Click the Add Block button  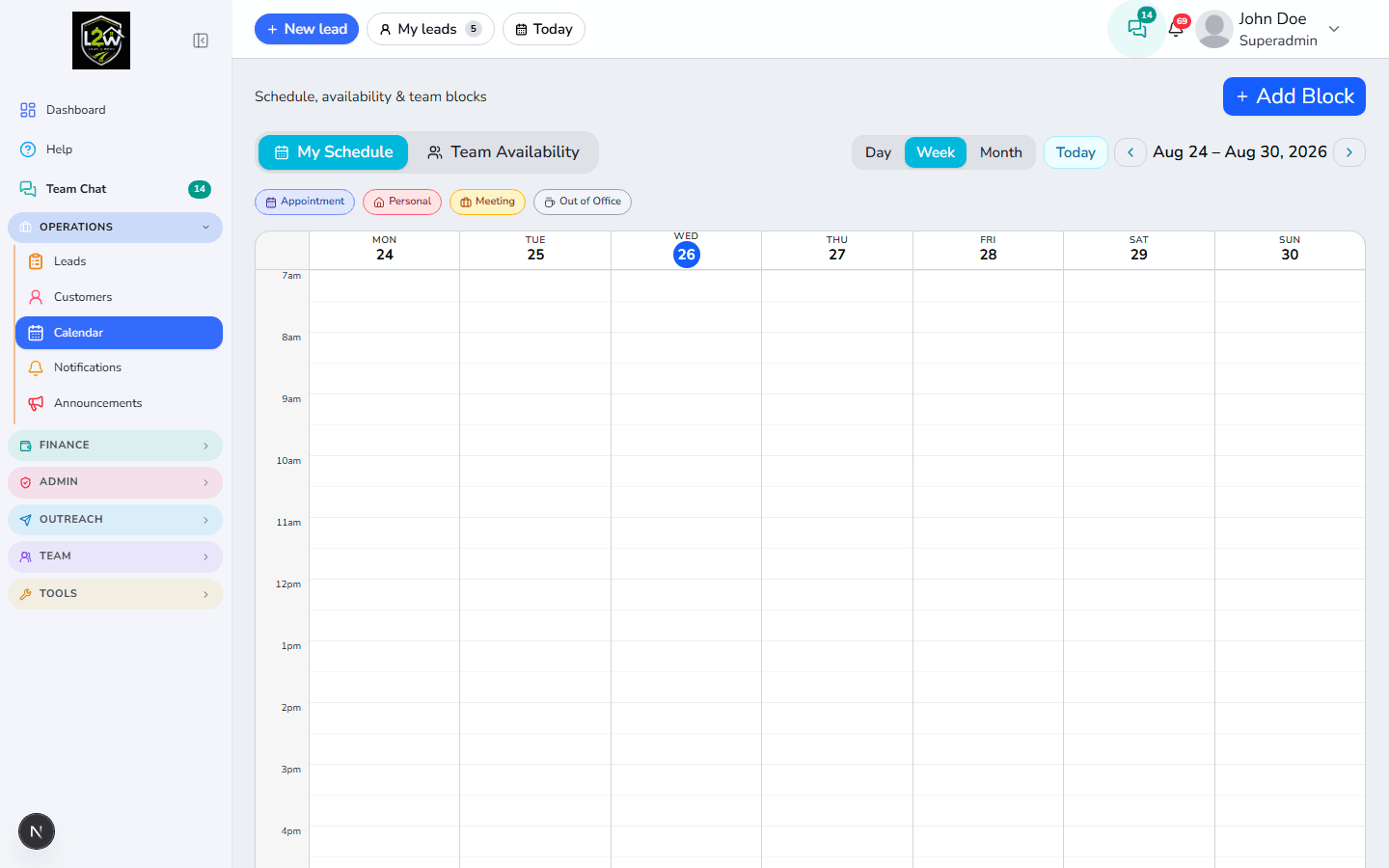(x=1294, y=96)
